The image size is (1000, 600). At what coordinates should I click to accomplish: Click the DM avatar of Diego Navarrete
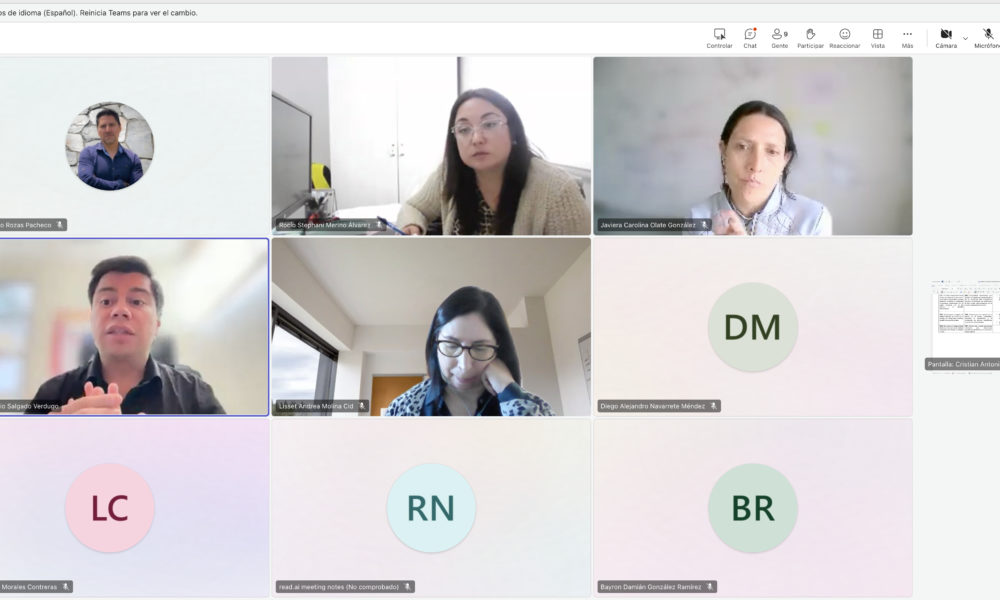click(753, 327)
